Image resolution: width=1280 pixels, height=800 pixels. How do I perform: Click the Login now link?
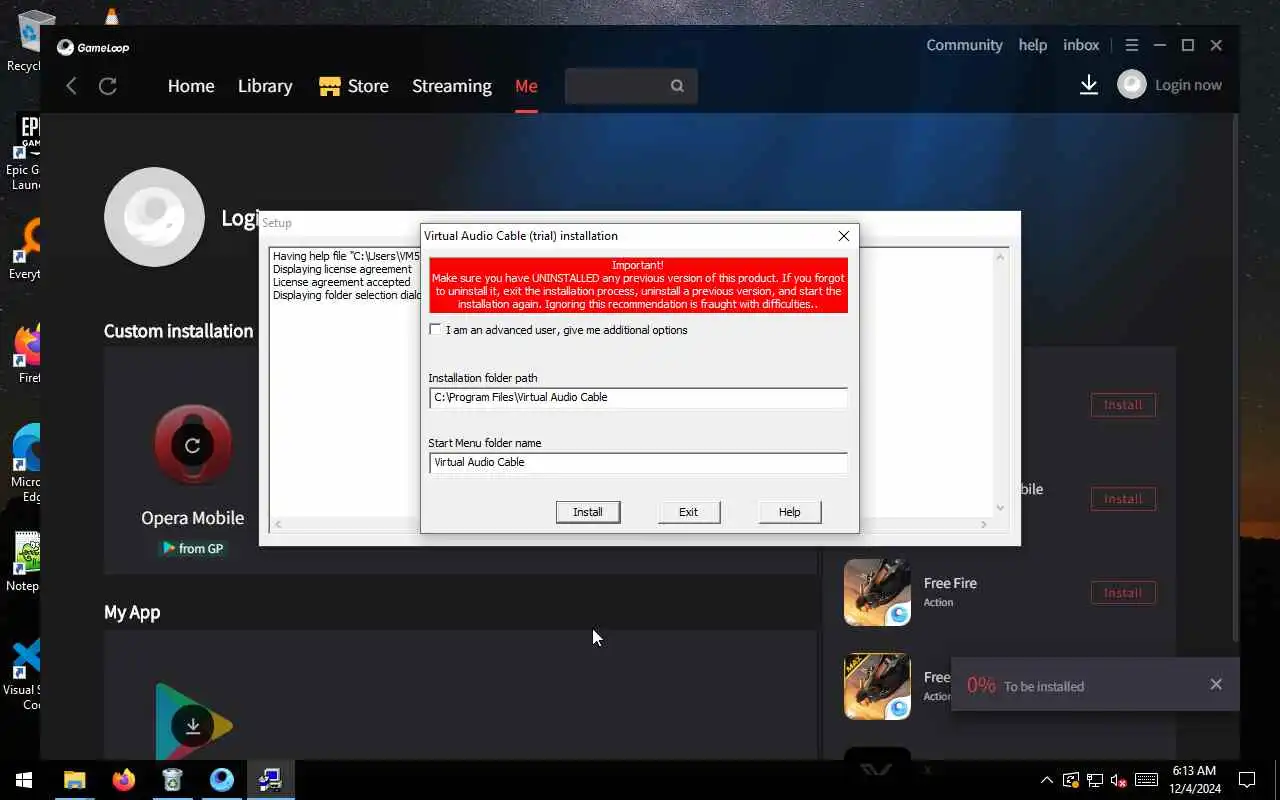point(1188,85)
